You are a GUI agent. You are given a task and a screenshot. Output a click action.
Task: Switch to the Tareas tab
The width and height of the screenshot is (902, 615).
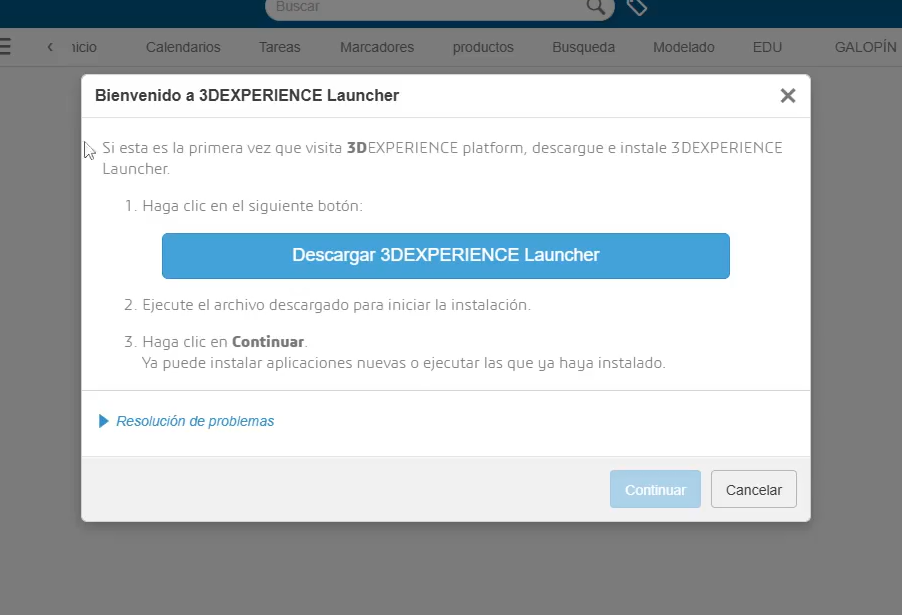click(x=279, y=47)
